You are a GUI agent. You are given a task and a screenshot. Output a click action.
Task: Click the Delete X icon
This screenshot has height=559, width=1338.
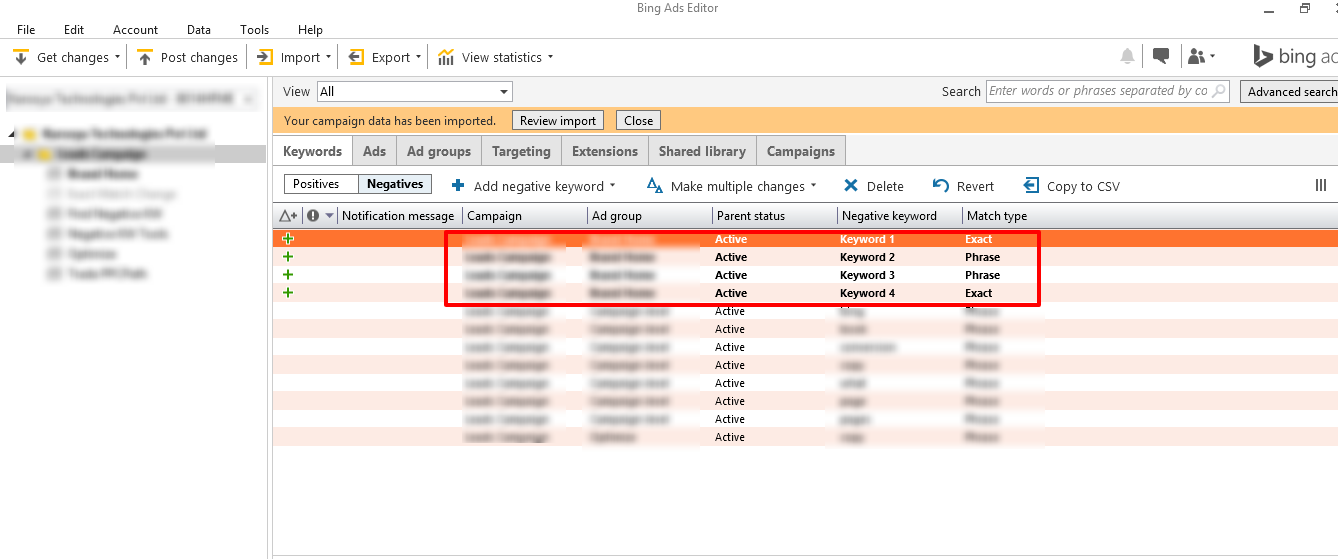pyautogui.click(x=851, y=185)
